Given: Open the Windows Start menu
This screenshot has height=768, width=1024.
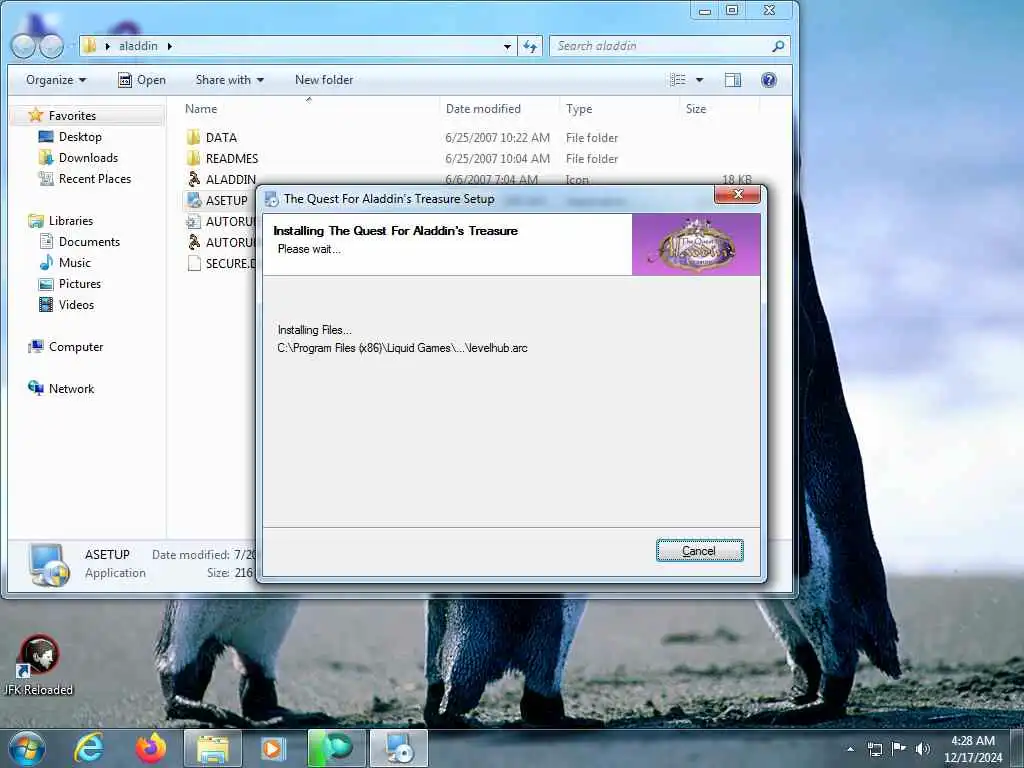Looking at the screenshot, I should [x=27, y=748].
